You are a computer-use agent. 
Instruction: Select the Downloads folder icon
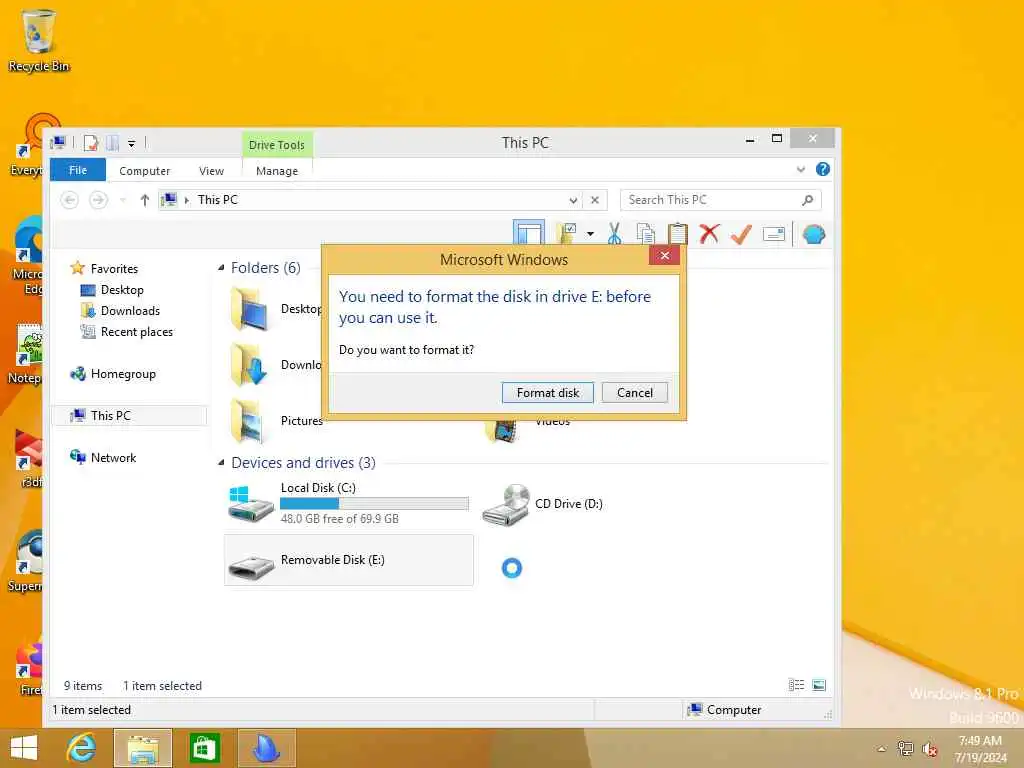(x=248, y=365)
